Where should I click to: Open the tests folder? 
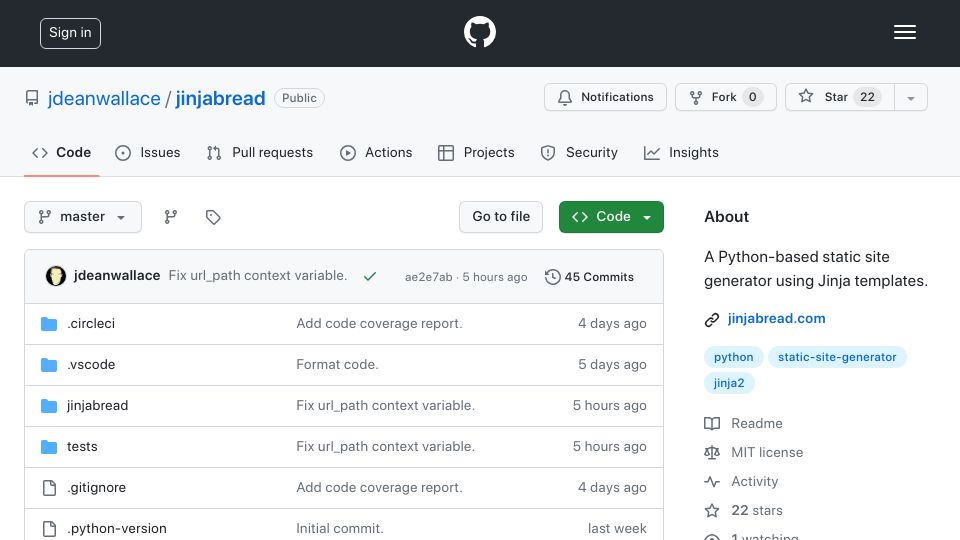click(x=82, y=446)
